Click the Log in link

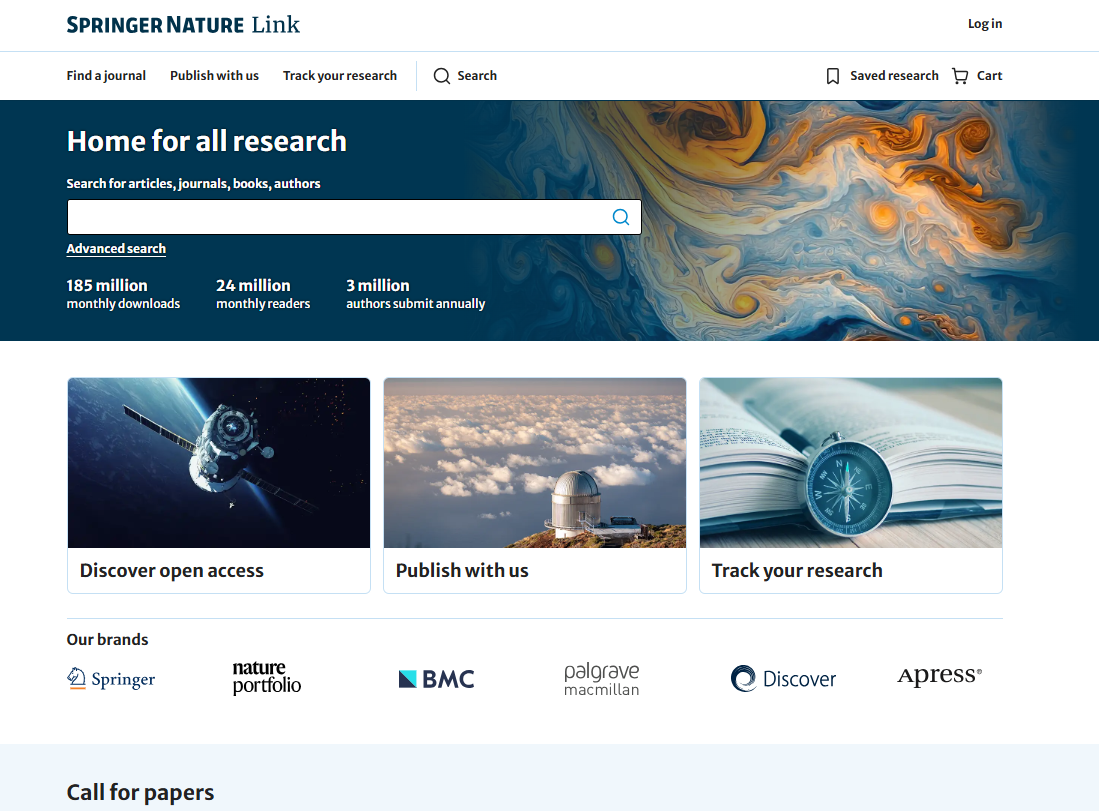[984, 24]
